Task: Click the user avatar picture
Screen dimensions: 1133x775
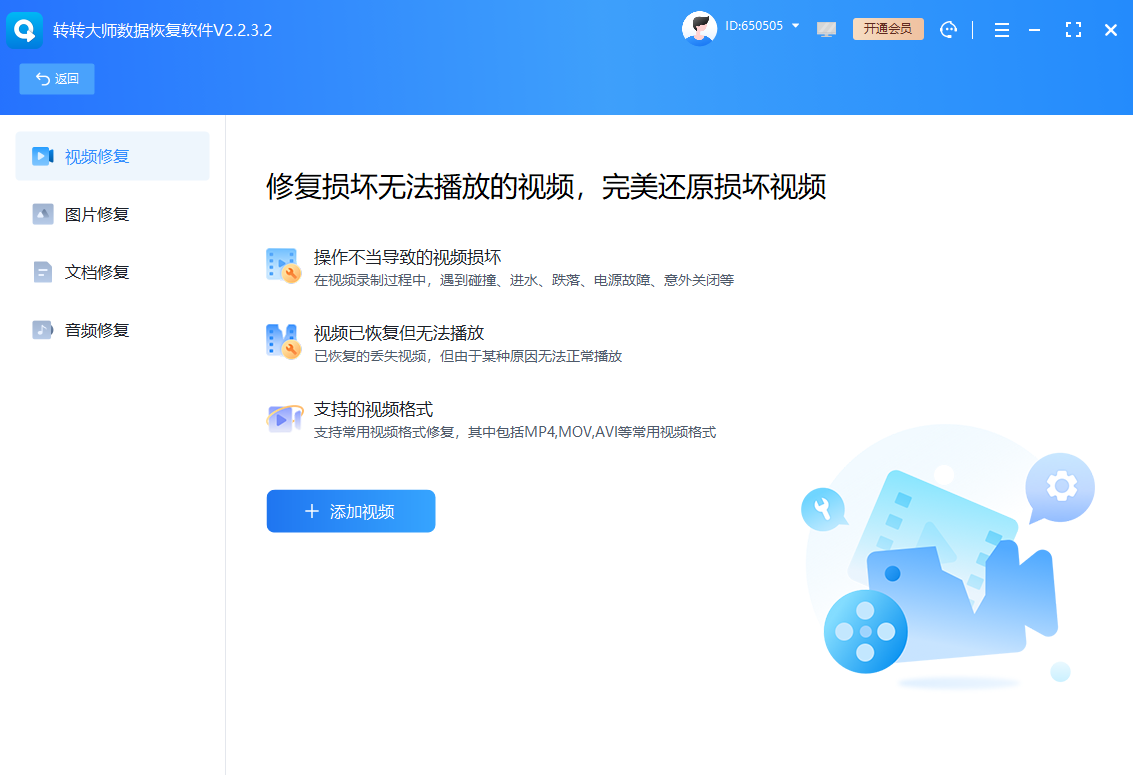Action: pyautogui.click(x=700, y=28)
